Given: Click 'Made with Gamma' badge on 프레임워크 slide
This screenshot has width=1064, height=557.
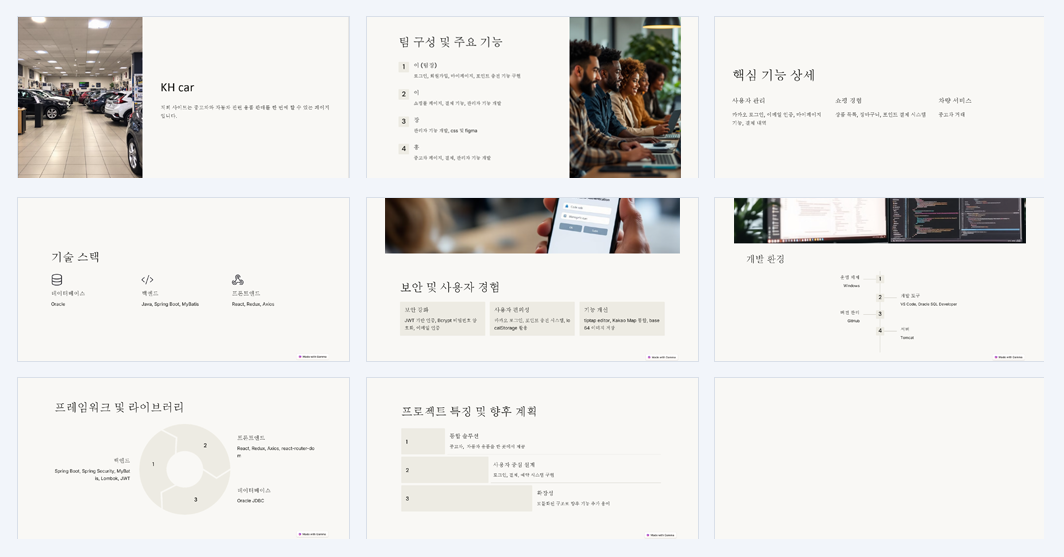Looking at the screenshot, I should pos(313,534).
